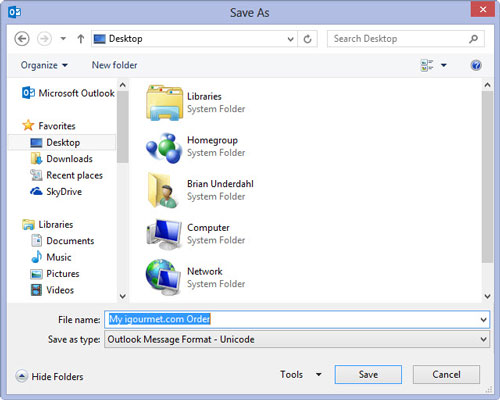Click the Outlook icon in title bar
The width and height of the screenshot is (500, 400).
pos(15,12)
